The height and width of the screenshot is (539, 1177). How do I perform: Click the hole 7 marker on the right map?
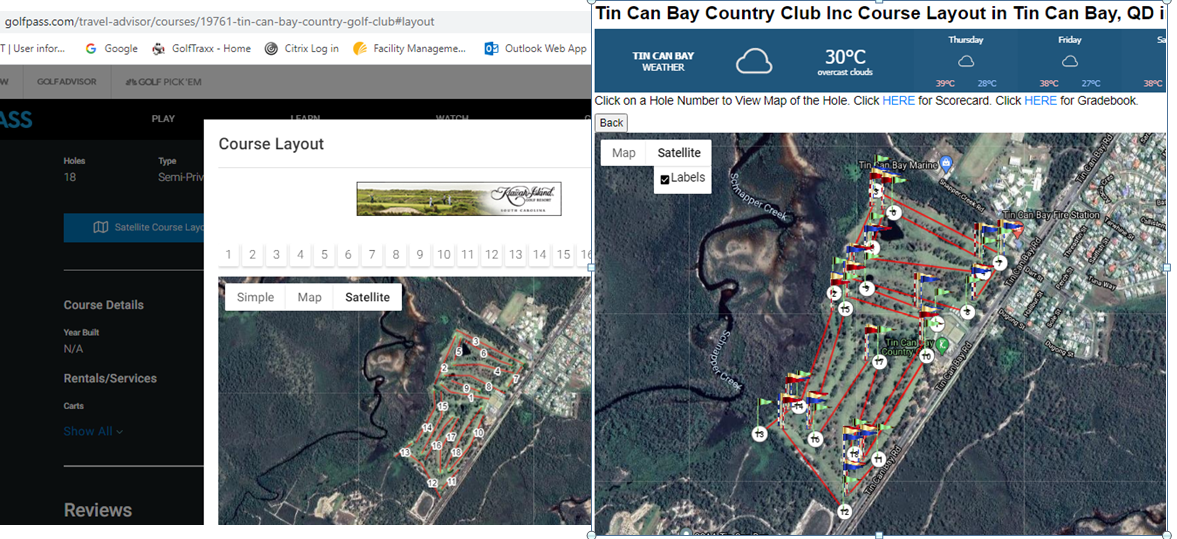coord(999,263)
